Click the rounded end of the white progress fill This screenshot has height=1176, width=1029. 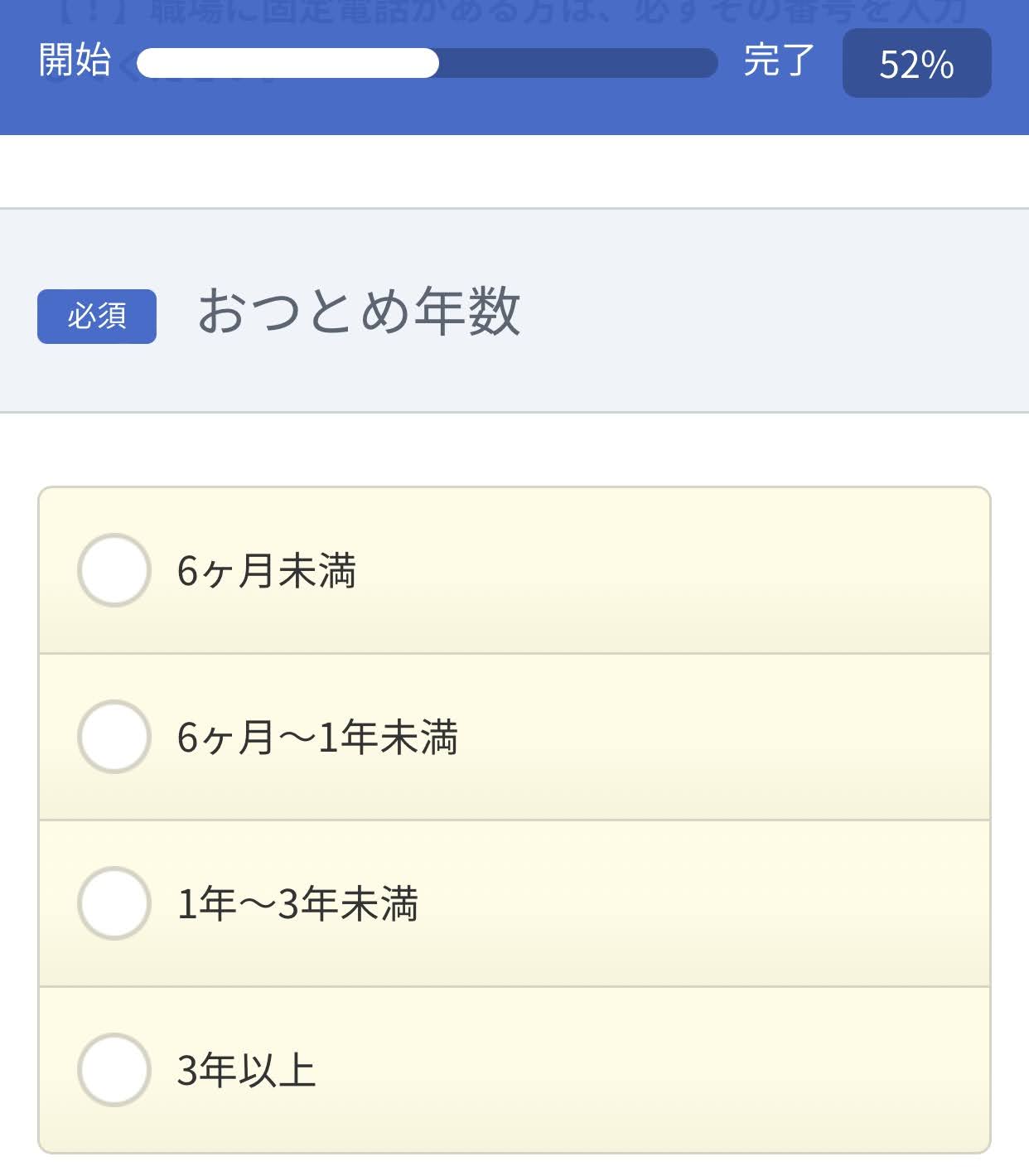pos(427,63)
